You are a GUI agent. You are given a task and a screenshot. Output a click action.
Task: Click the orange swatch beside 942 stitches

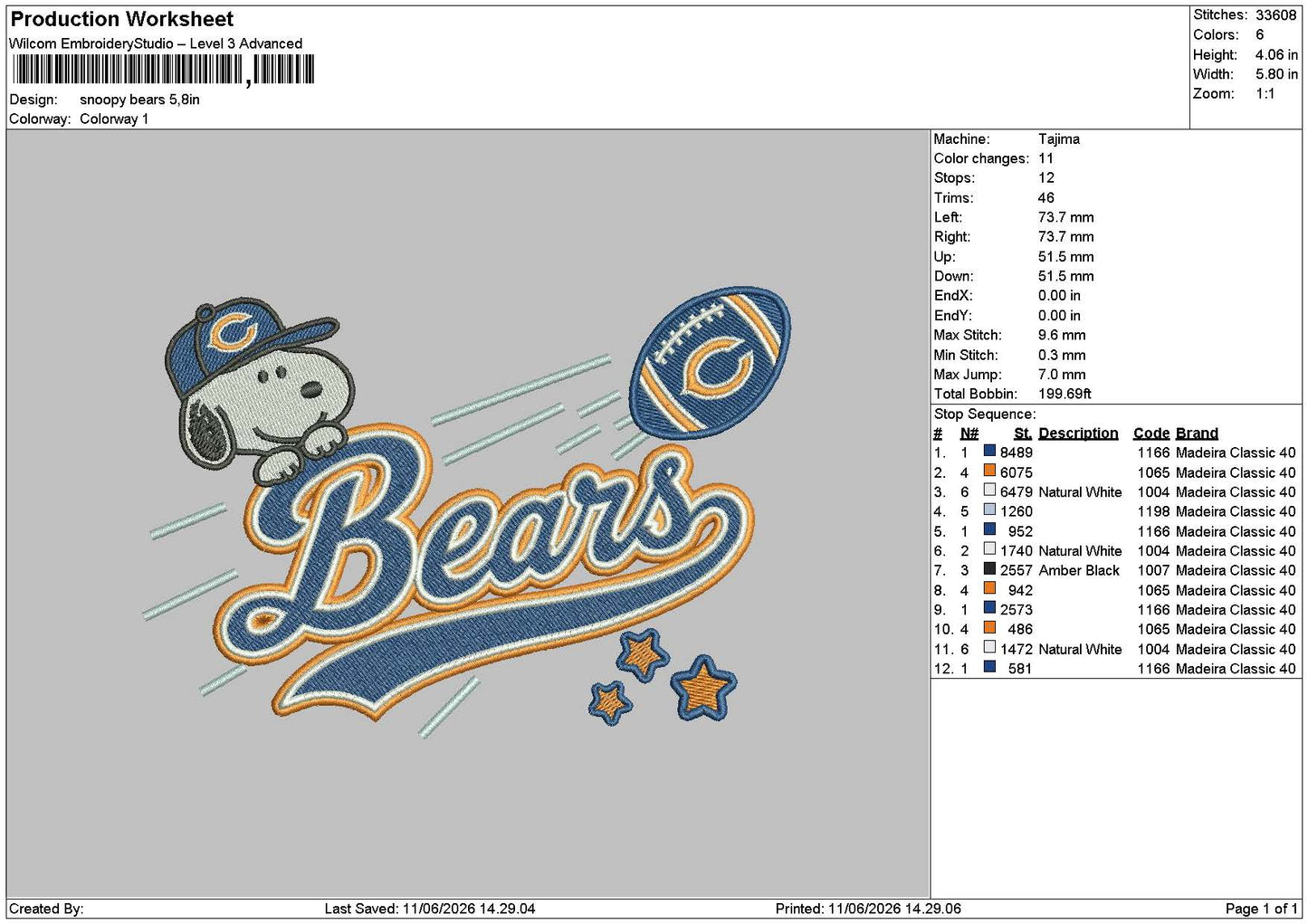click(989, 589)
